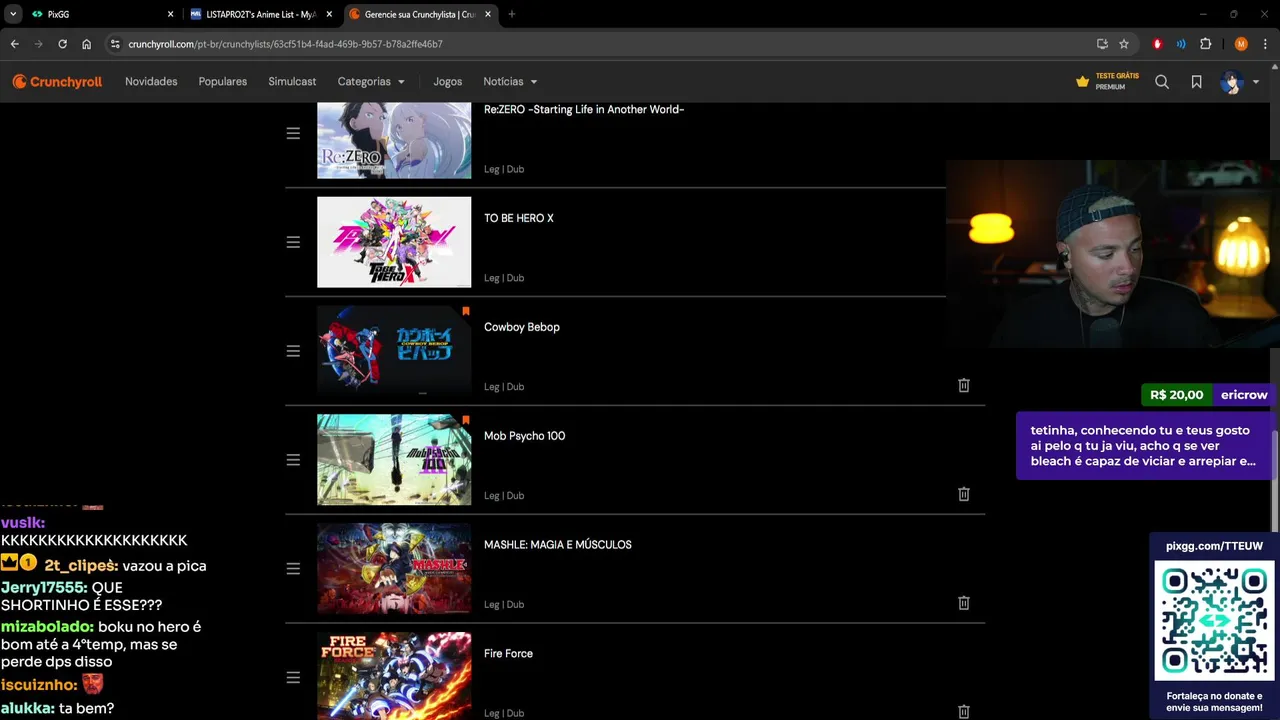The image size is (1280, 720).
Task: Open the Mob Psycho 100 title link
Action: [524, 436]
